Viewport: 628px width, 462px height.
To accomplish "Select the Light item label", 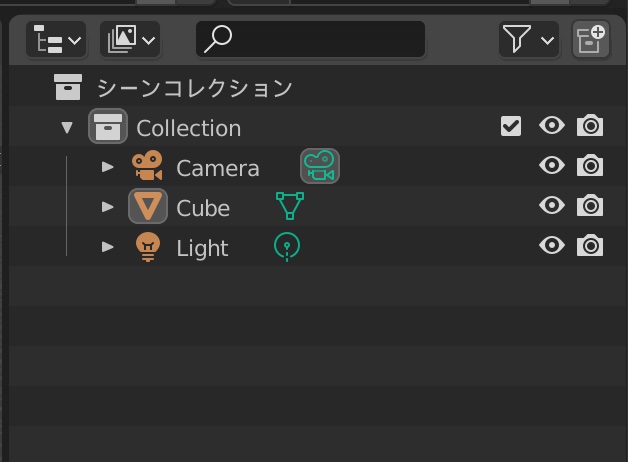I will coord(202,248).
